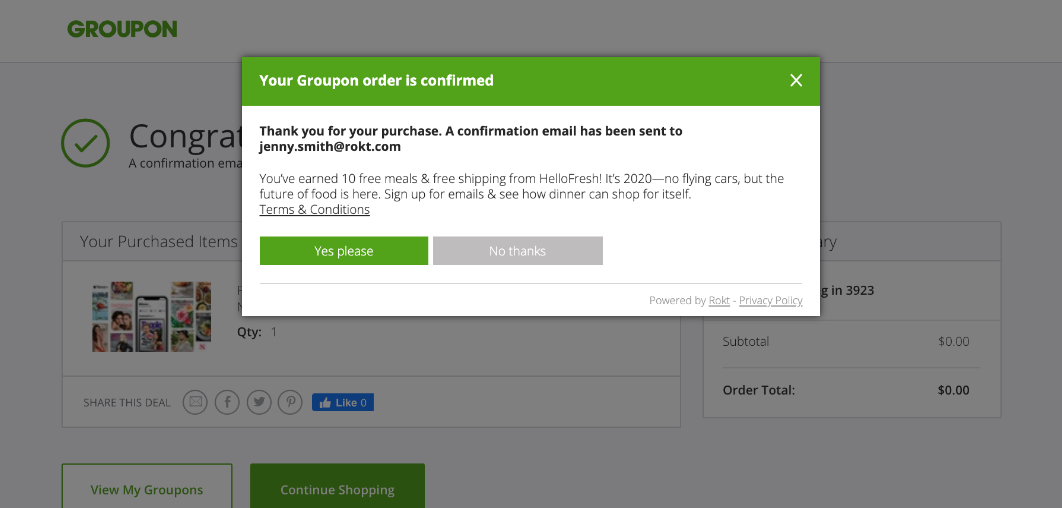
Task: Click the green checkmark circle icon
Action: click(85, 143)
